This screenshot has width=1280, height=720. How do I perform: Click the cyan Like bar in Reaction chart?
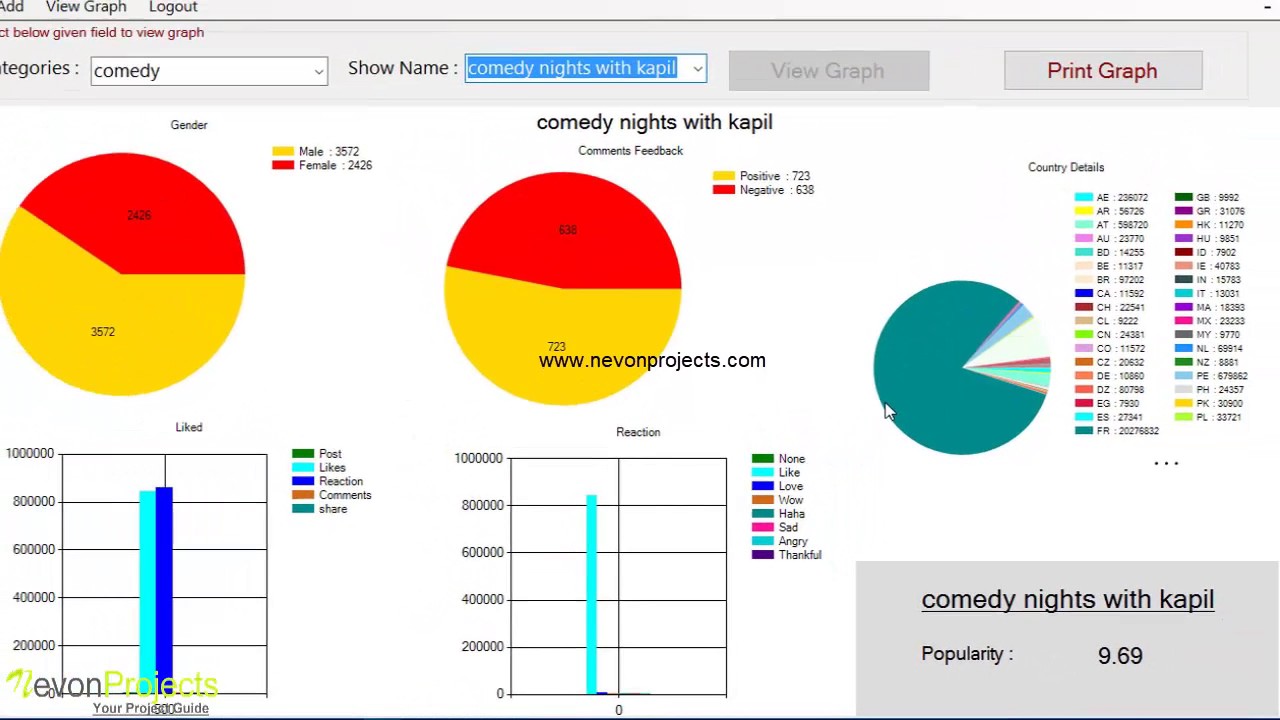[592, 594]
